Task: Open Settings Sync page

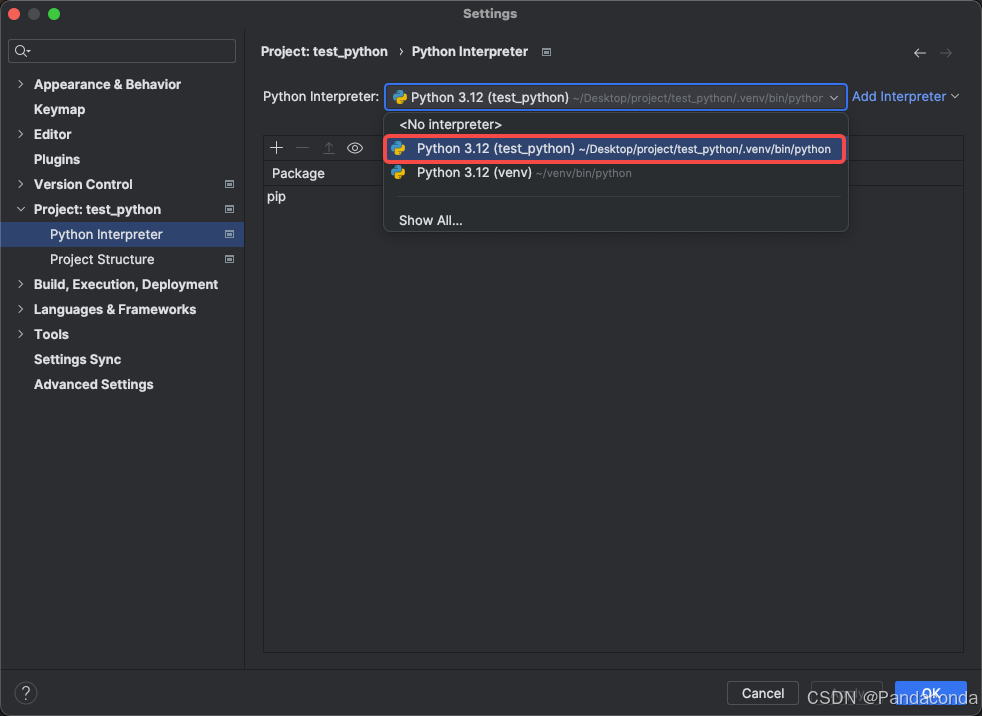Action: pos(78,360)
